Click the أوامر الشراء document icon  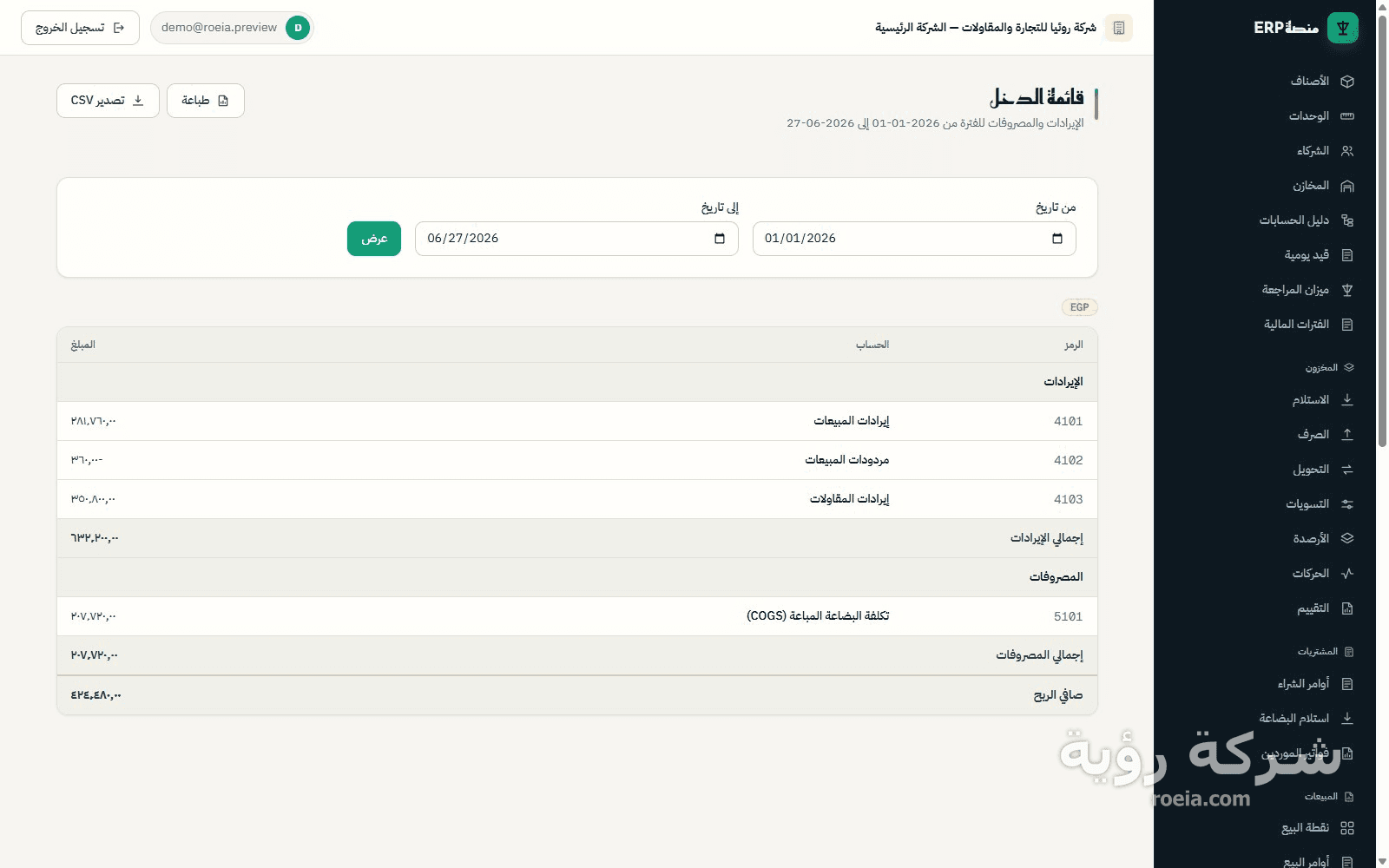[1347, 684]
